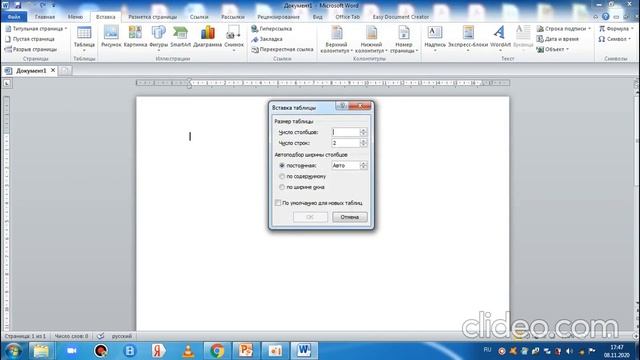Viewport: 640px width, 360px height.
Task: Click the Число столбцов input field
Action: [x=346, y=132]
